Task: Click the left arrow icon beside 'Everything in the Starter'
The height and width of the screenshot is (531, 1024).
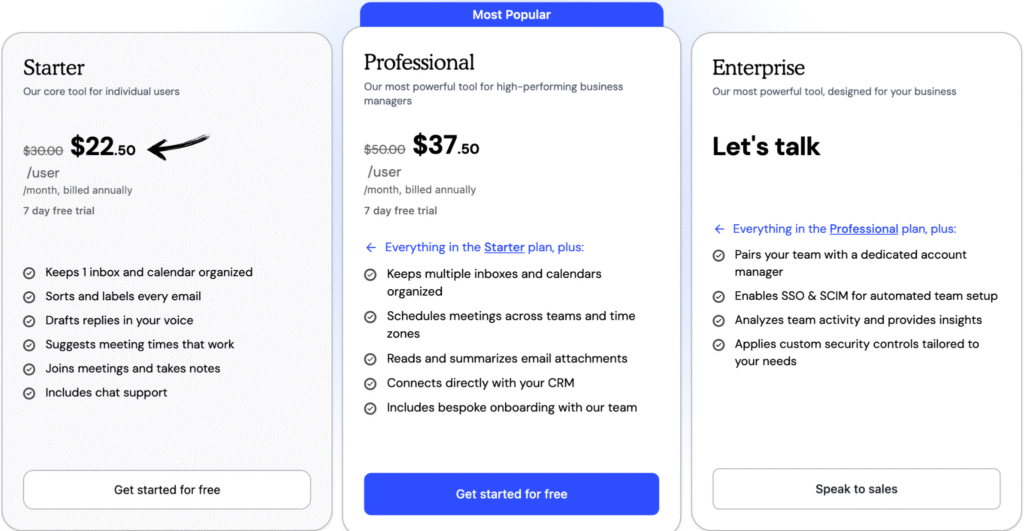Action: pyautogui.click(x=371, y=247)
